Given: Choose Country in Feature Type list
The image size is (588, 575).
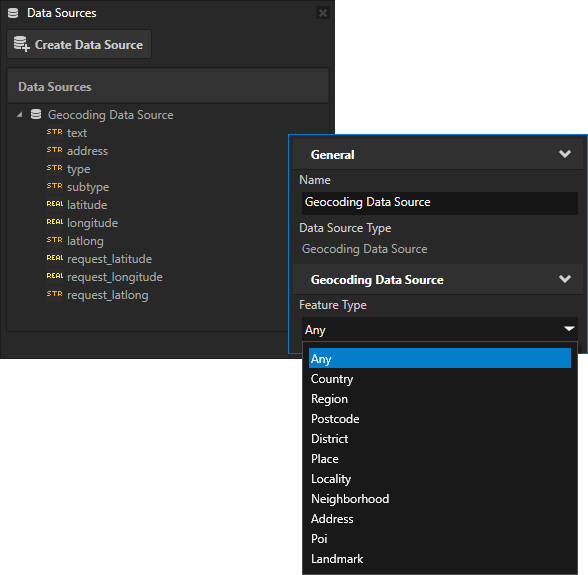Looking at the screenshot, I should (440, 379).
